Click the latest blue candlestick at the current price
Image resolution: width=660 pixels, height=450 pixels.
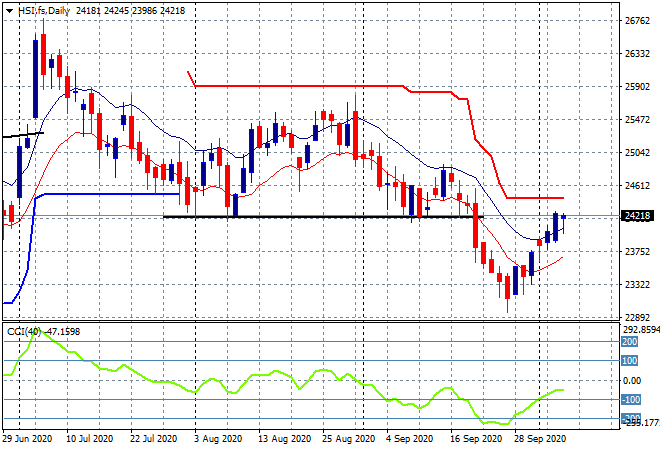point(564,217)
